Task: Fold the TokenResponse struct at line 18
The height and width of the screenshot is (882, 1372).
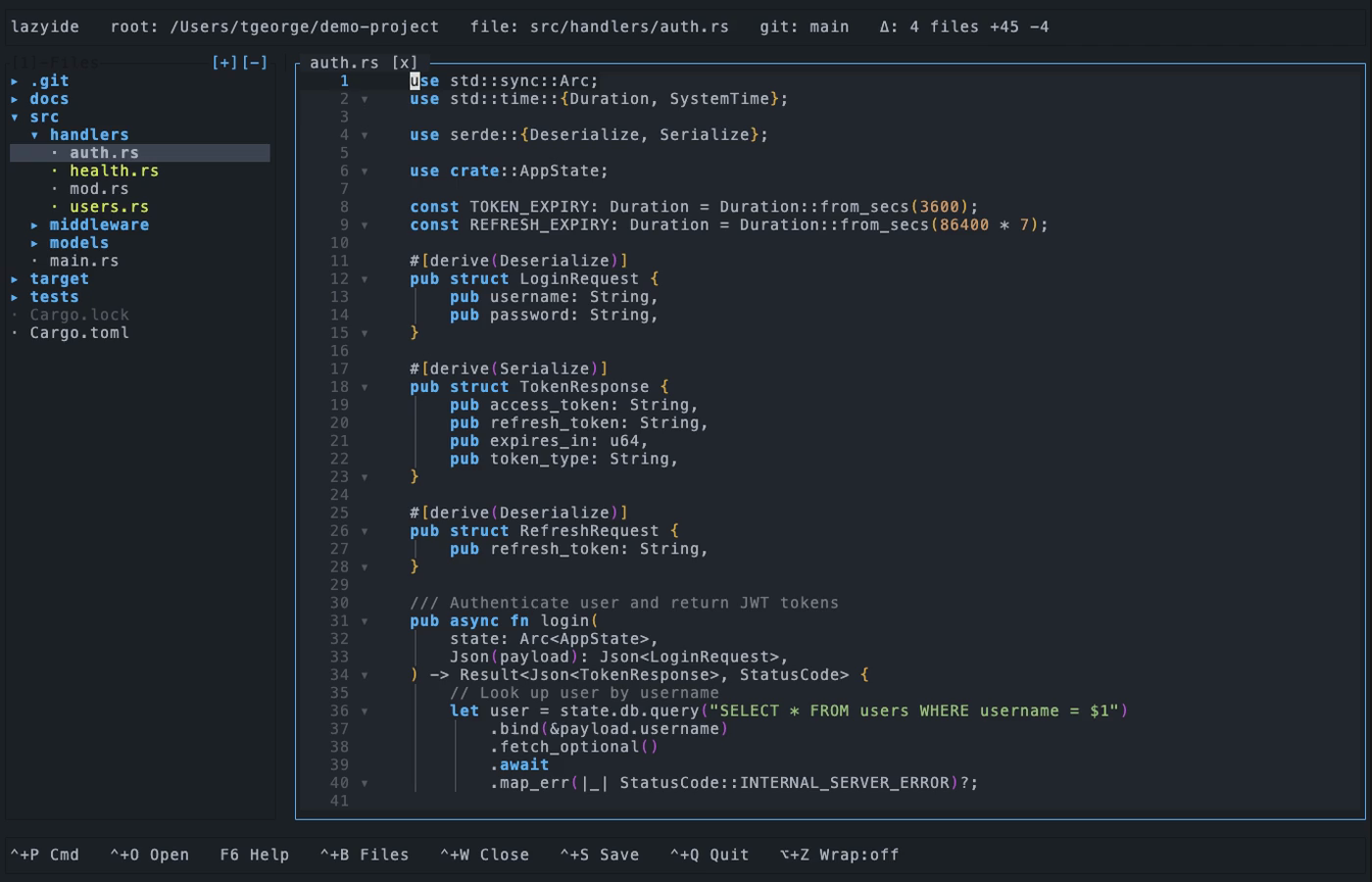Action: (x=365, y=387)
